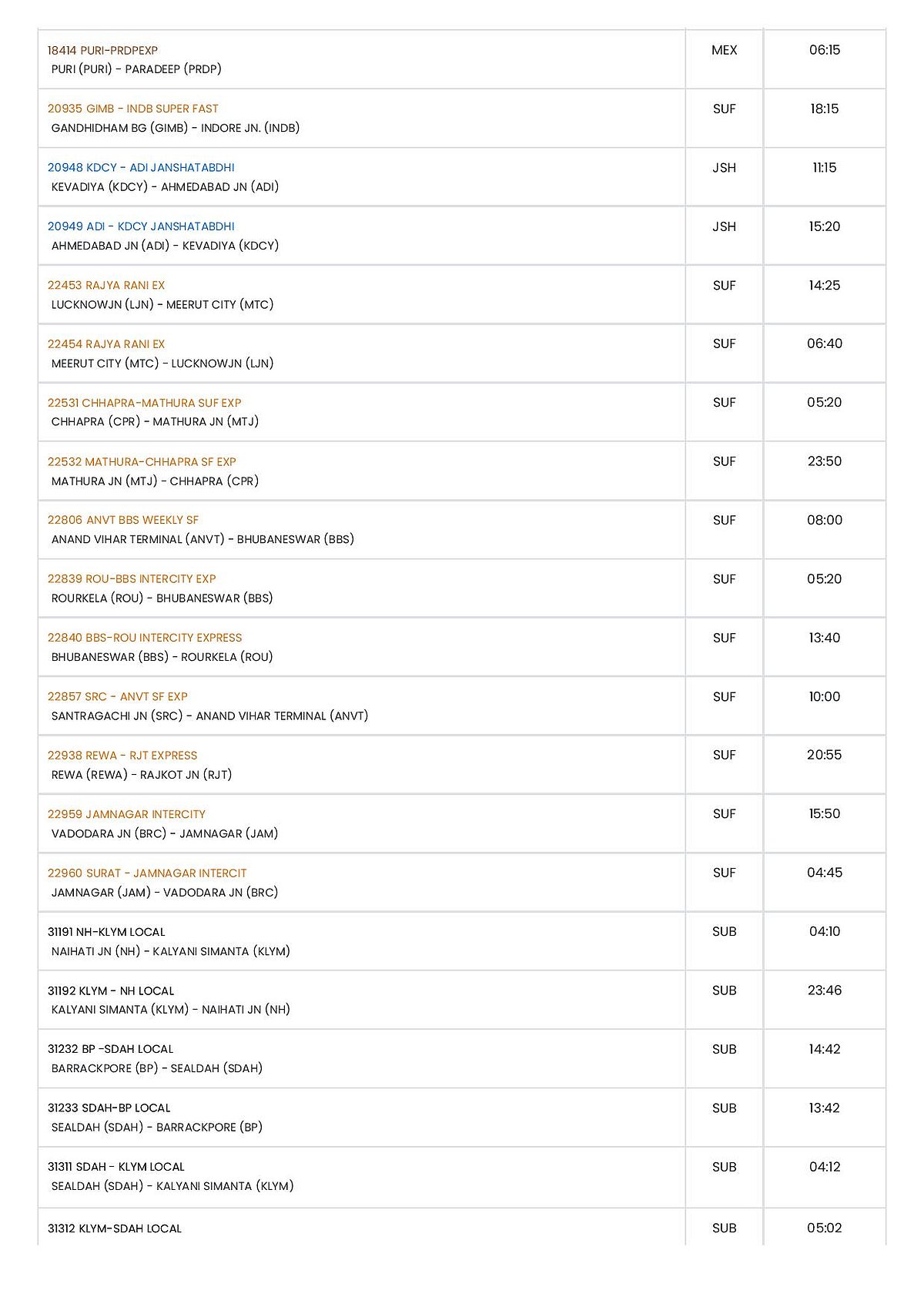
Task: Select 22532 MATHURA-CHHAPRA SF EXP
Action: point(142,462)
